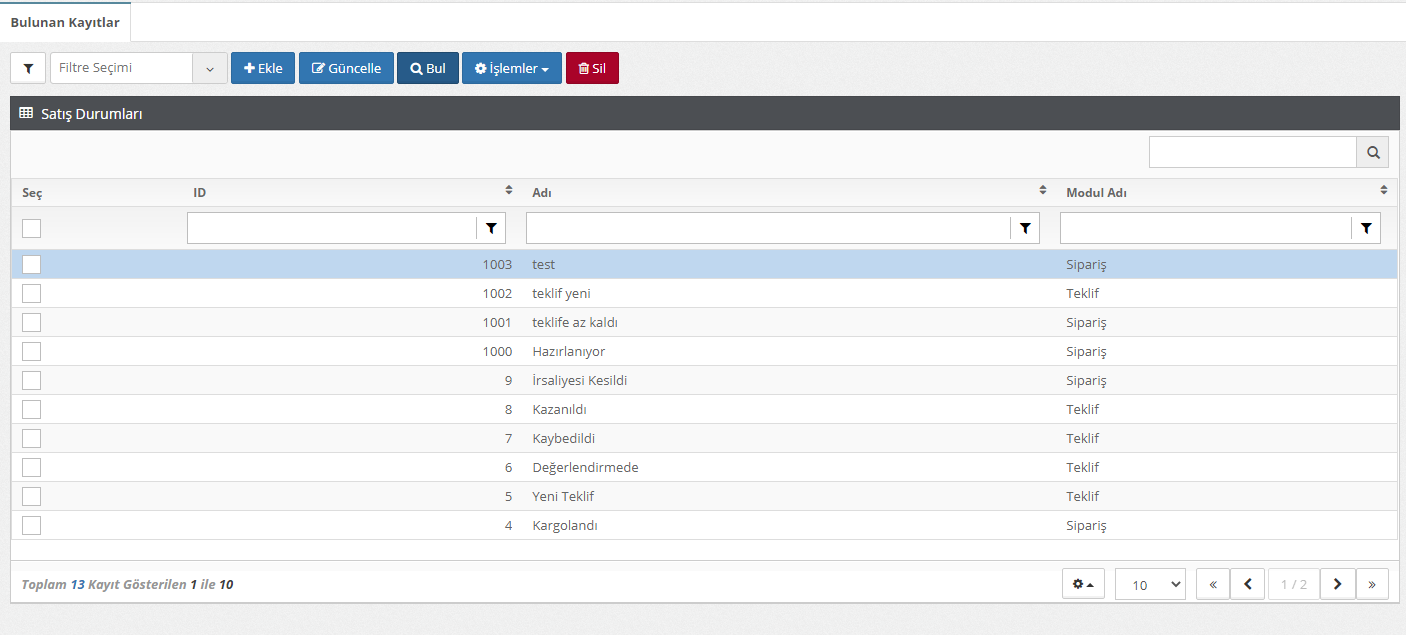Image resolution: width=1406 pixels, height=635 pixels.
Task: Switch to the Bulunan Kayıtlar tab
Action: pyautogui.click(x=65, y=22)
